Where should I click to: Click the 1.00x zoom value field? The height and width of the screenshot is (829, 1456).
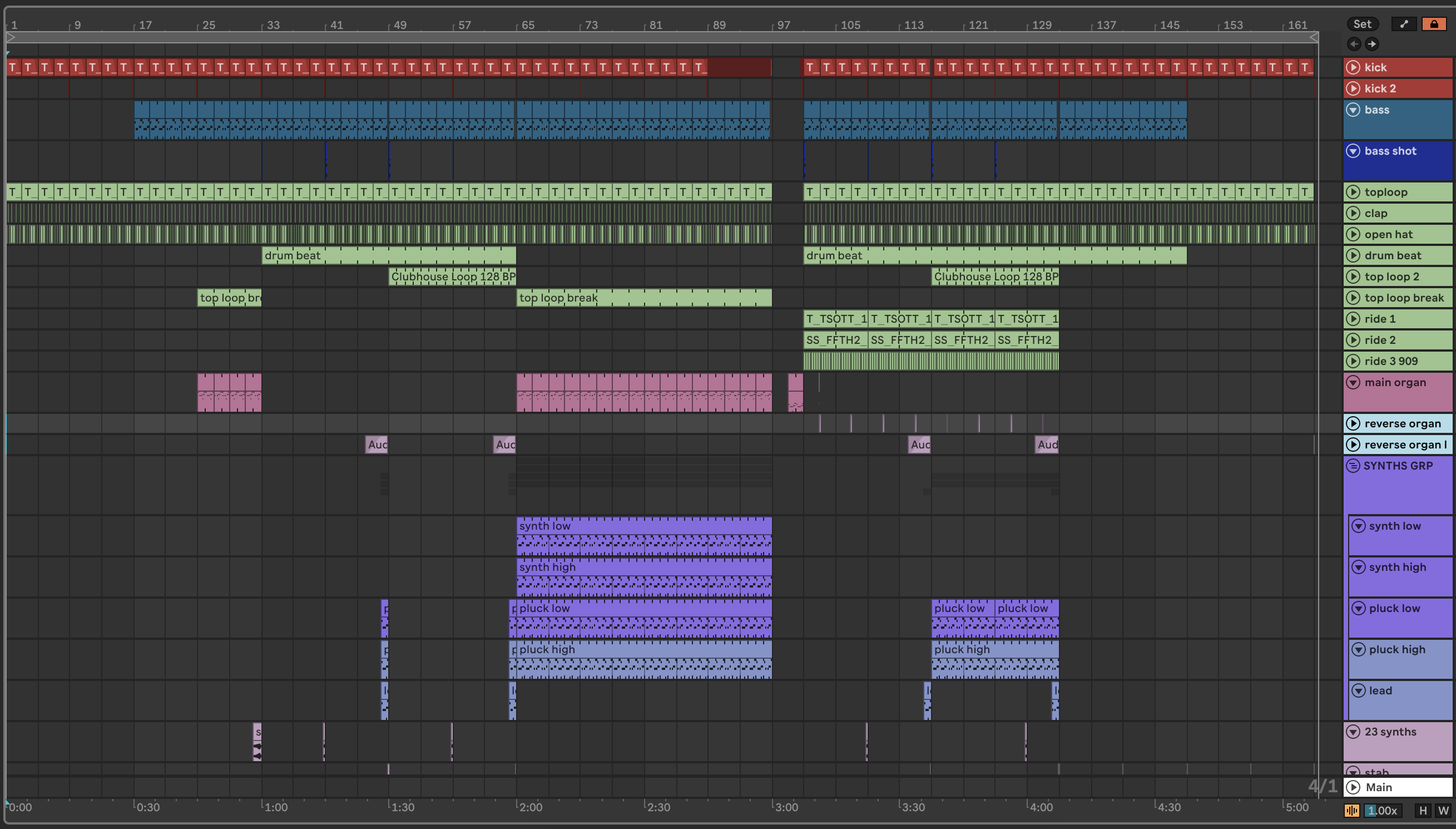(x=1383, y=810)
